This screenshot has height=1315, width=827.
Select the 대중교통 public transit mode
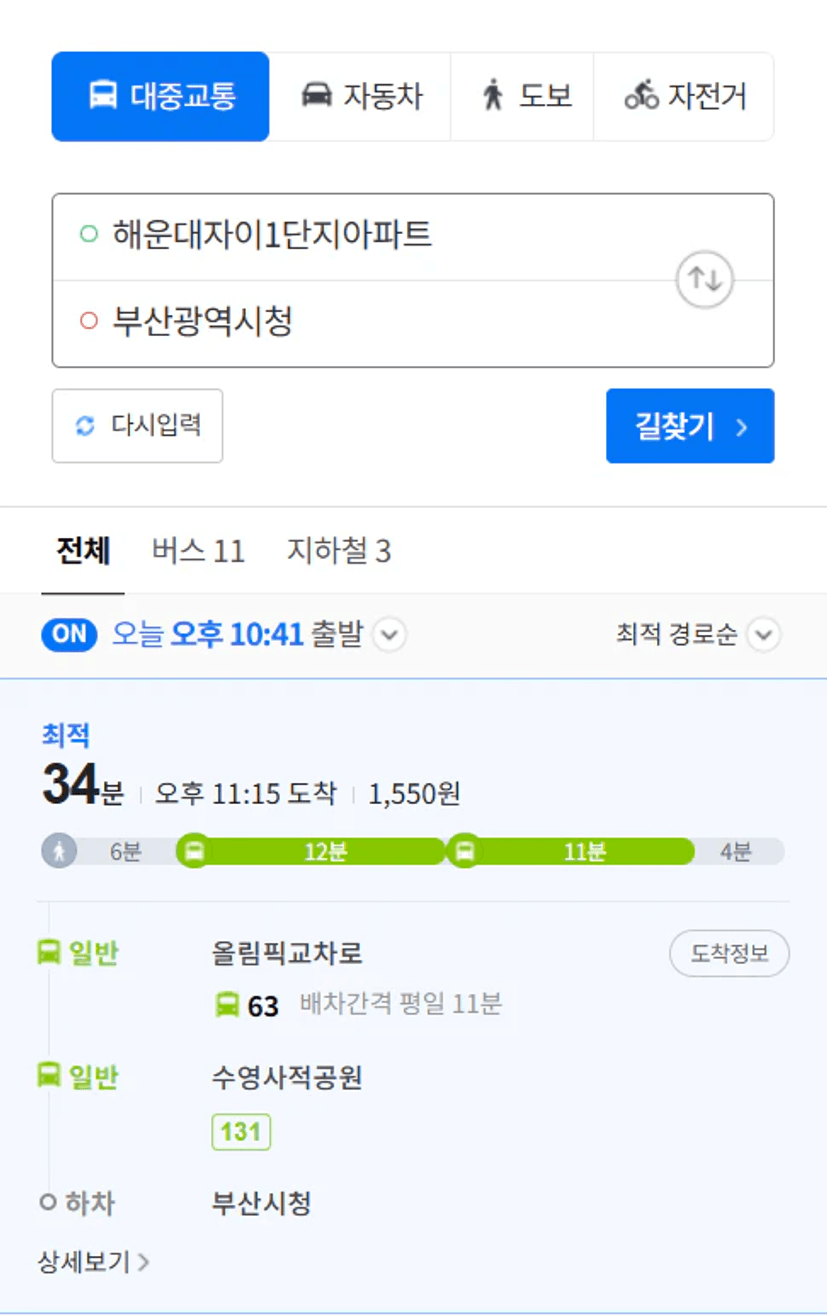pos(160,97)
